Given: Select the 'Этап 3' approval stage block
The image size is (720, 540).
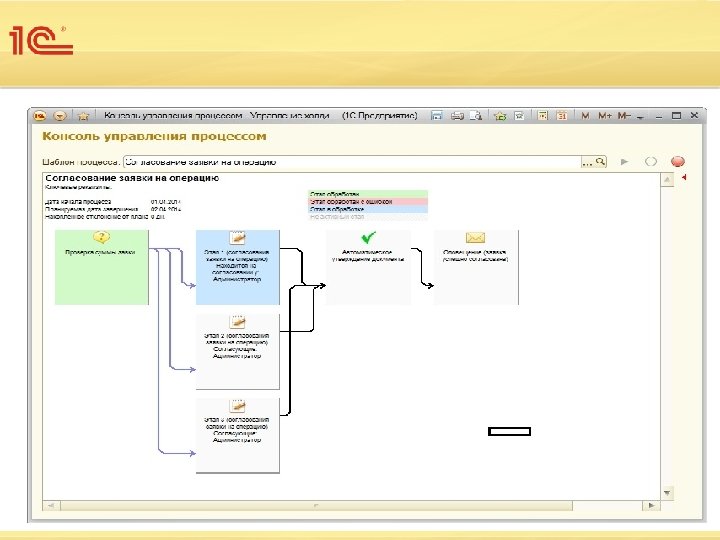Looking at the screenshot, I should pyautogui.click(x=237, y=435).
